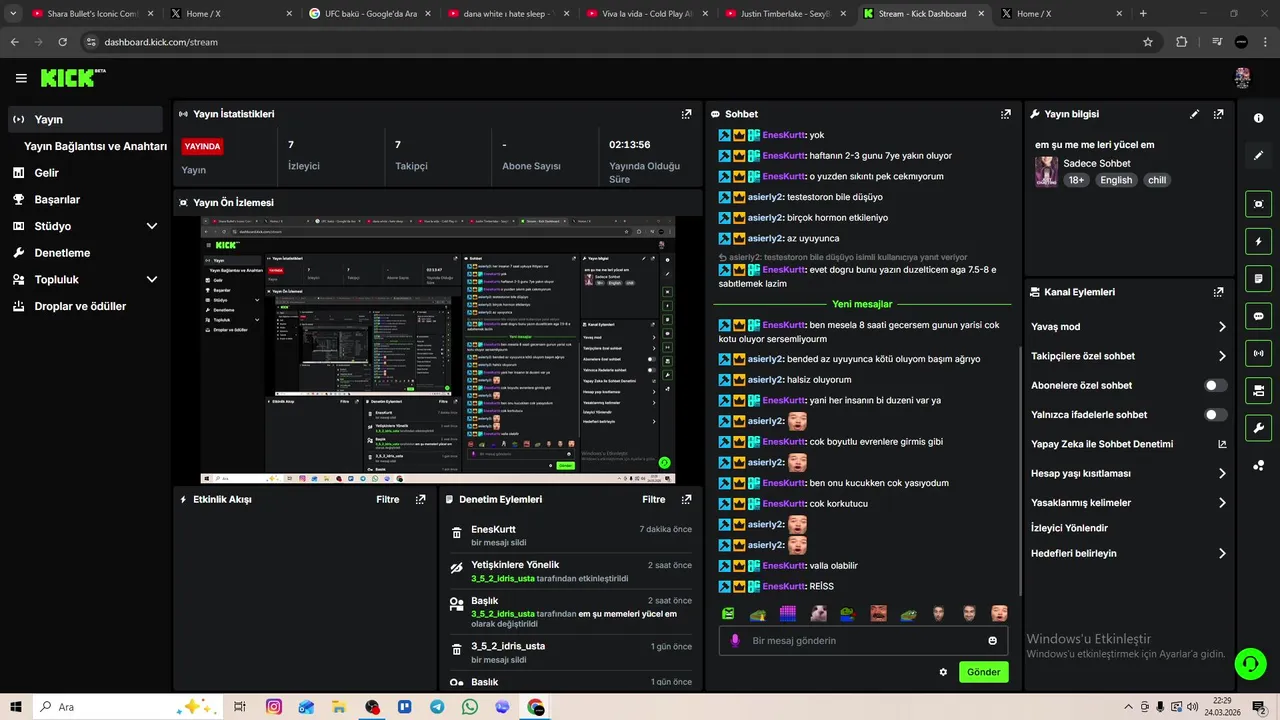Click the English tag in stream info
This screenshot has height=720, width=1280.
pyautogui.click(x=1116, y=180)
